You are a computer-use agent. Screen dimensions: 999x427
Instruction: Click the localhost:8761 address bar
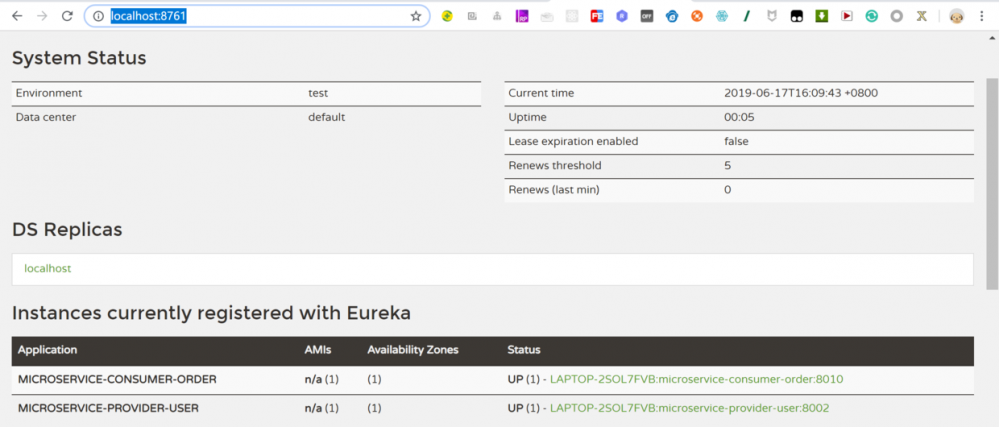[250, 16]
